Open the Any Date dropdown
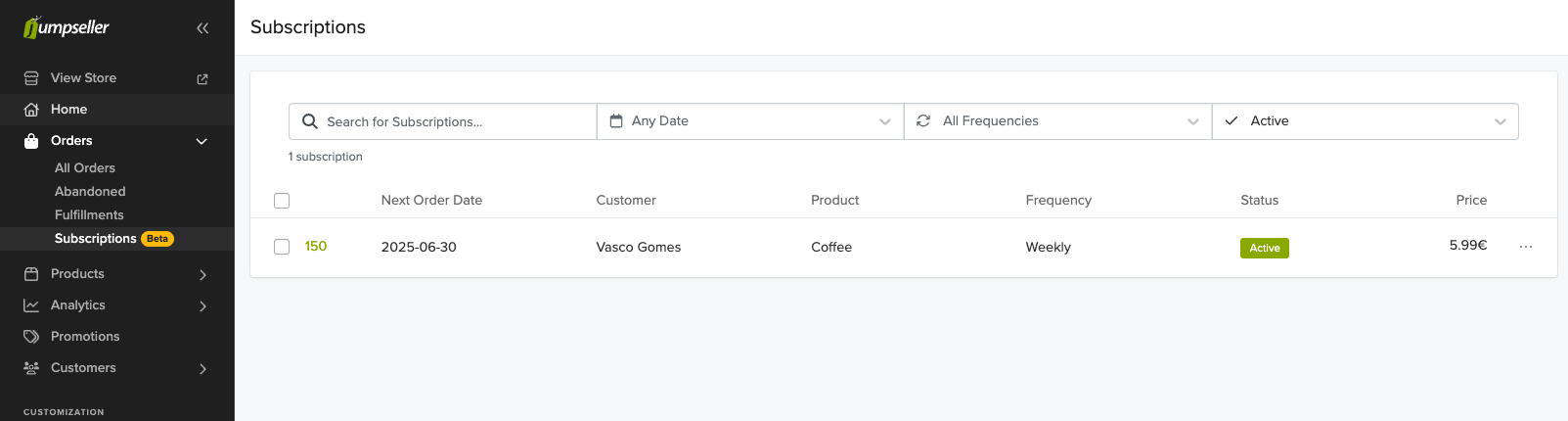The image size is (1568, 421). (750, 121)
